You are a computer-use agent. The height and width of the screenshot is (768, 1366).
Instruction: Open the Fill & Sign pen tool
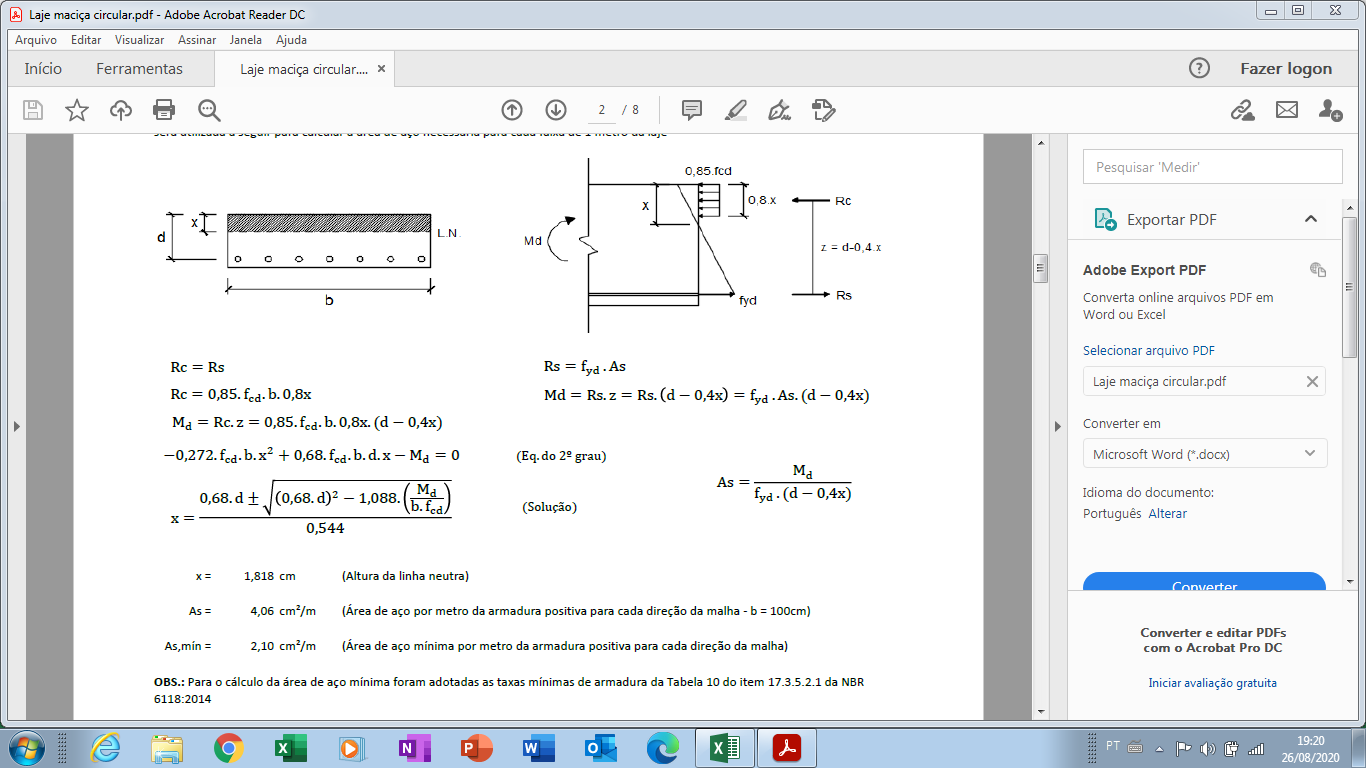[780, 110]
